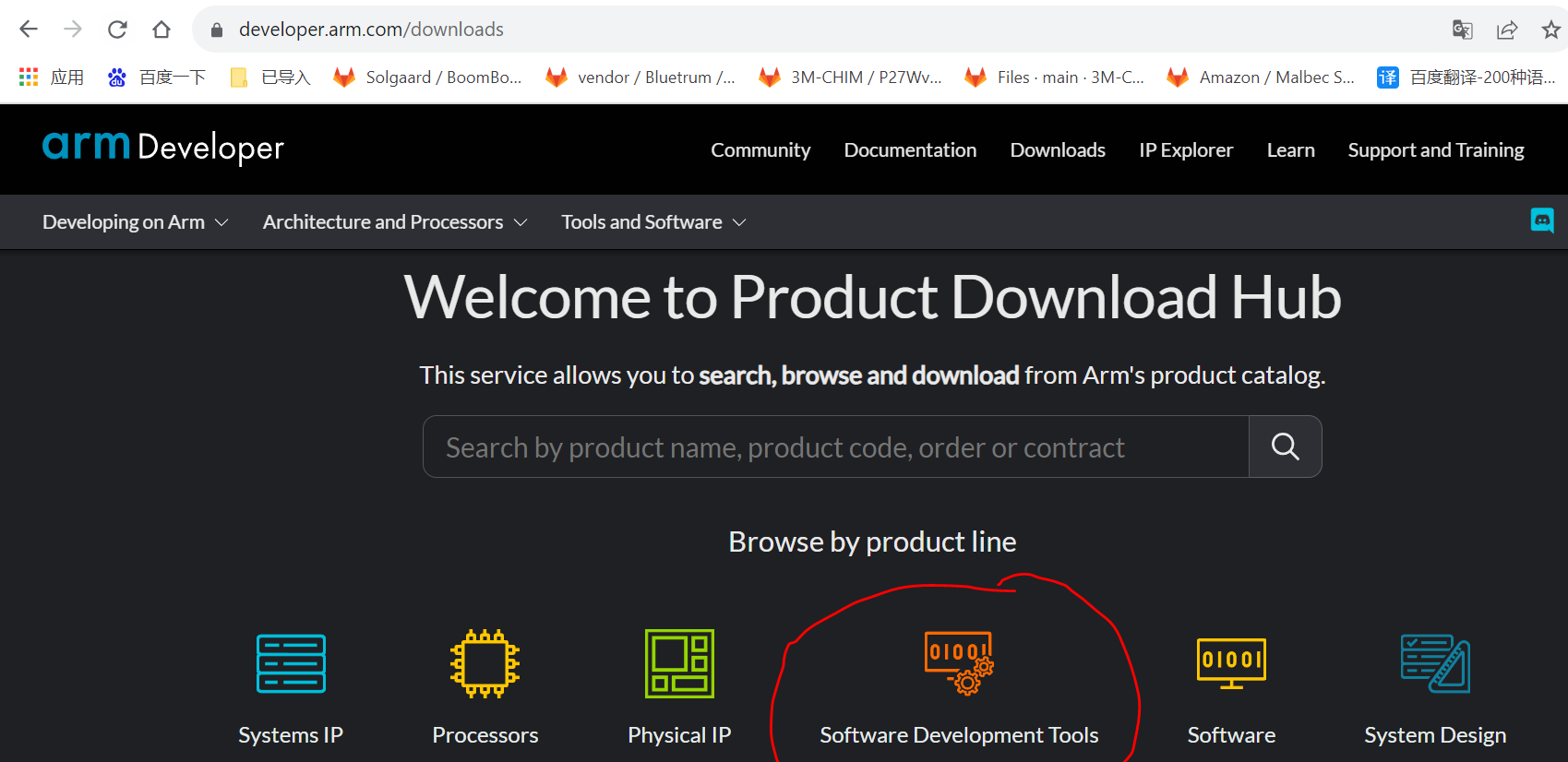Select the System Design icon
Viewport: 1568px width, 762px height.
(1435, 663)
